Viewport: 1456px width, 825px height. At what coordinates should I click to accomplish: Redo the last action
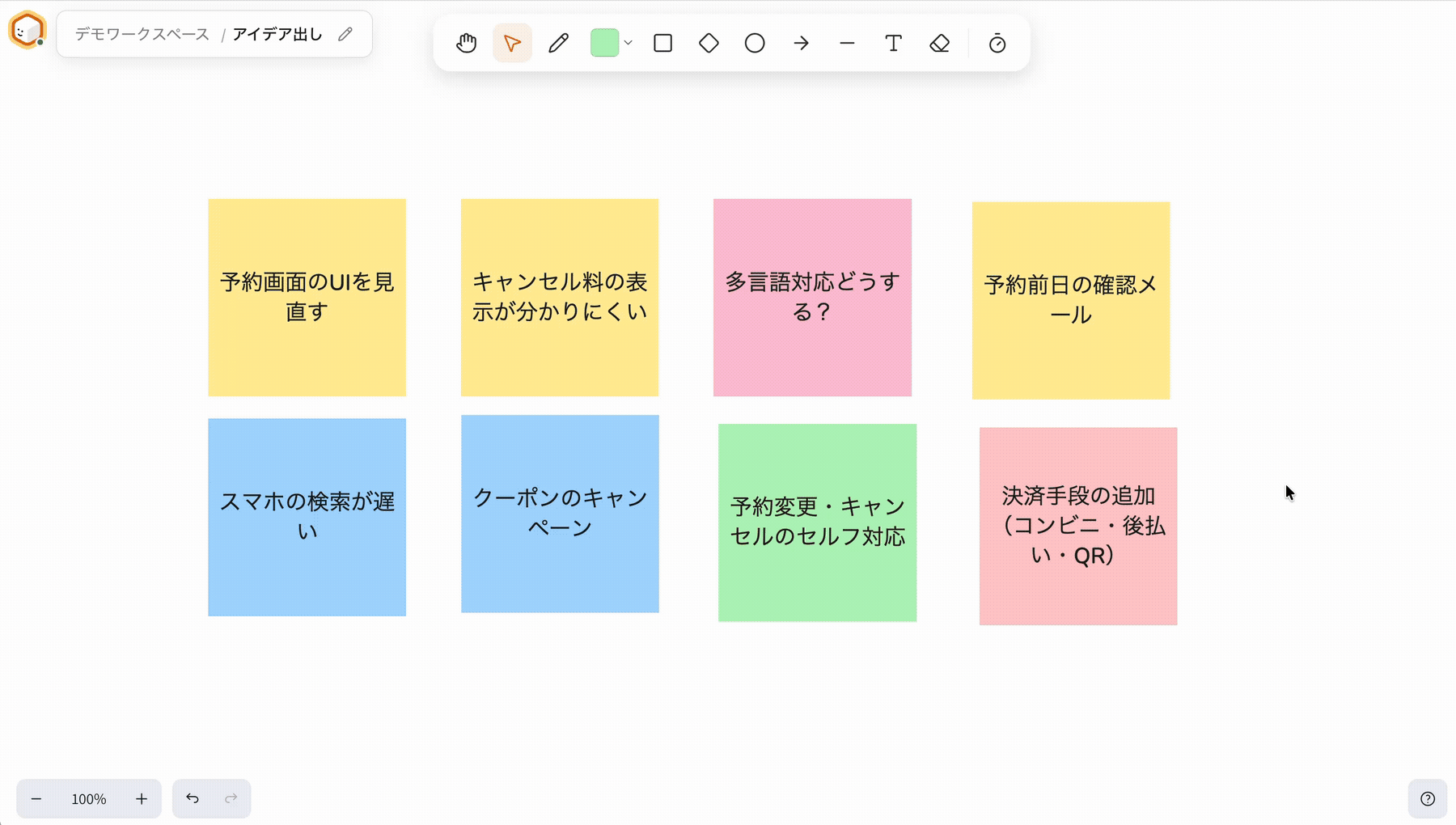point(231,798)
